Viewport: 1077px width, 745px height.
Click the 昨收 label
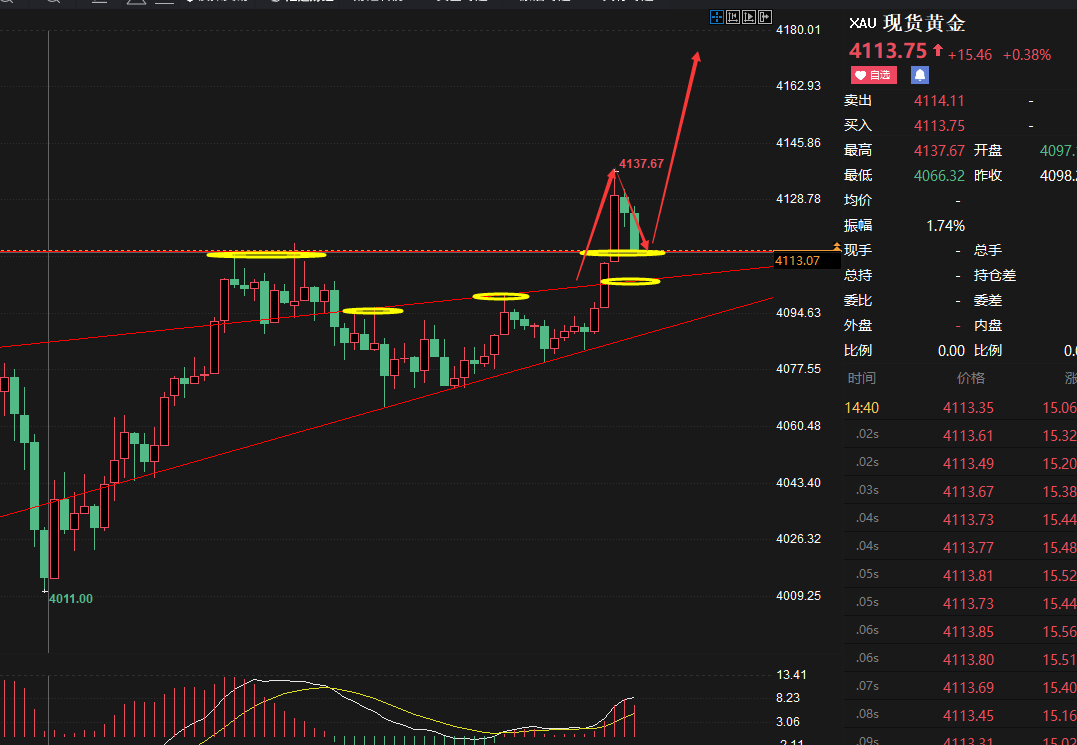tap(988, 176)
